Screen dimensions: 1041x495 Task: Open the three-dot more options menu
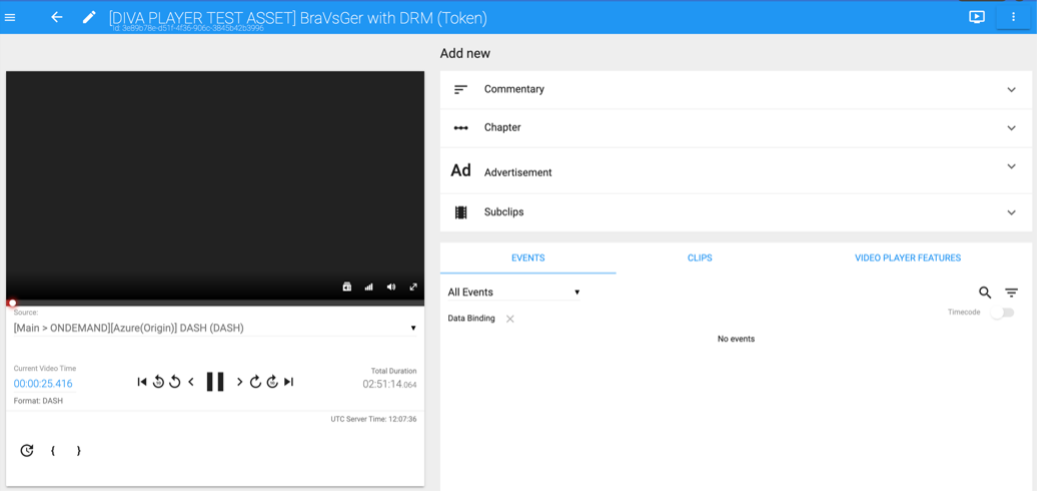point(1014,17)
